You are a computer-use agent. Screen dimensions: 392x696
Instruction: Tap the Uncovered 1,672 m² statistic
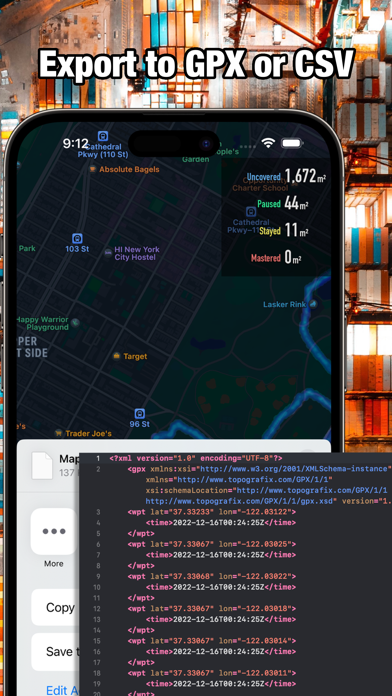[x=286, y=177]
